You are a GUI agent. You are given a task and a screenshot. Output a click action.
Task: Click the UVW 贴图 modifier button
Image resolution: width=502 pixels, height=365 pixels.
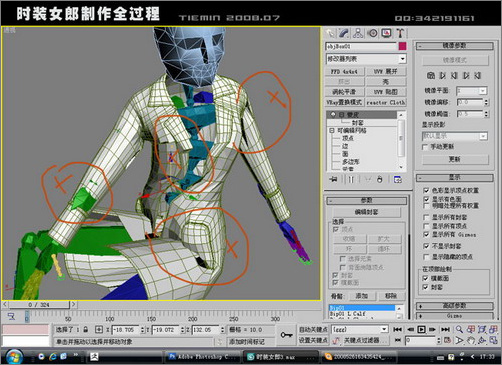(x=386, y=92)
